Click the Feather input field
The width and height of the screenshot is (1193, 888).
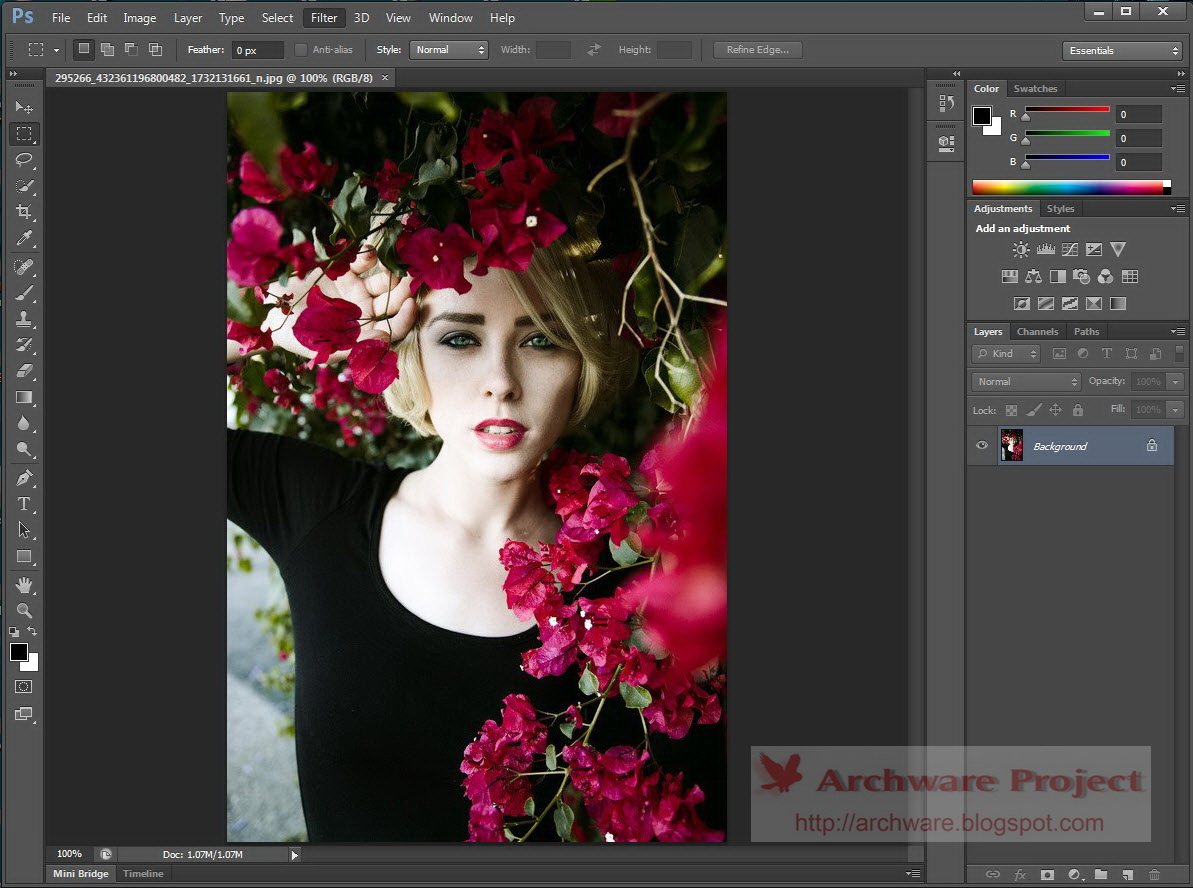[257, 50]
